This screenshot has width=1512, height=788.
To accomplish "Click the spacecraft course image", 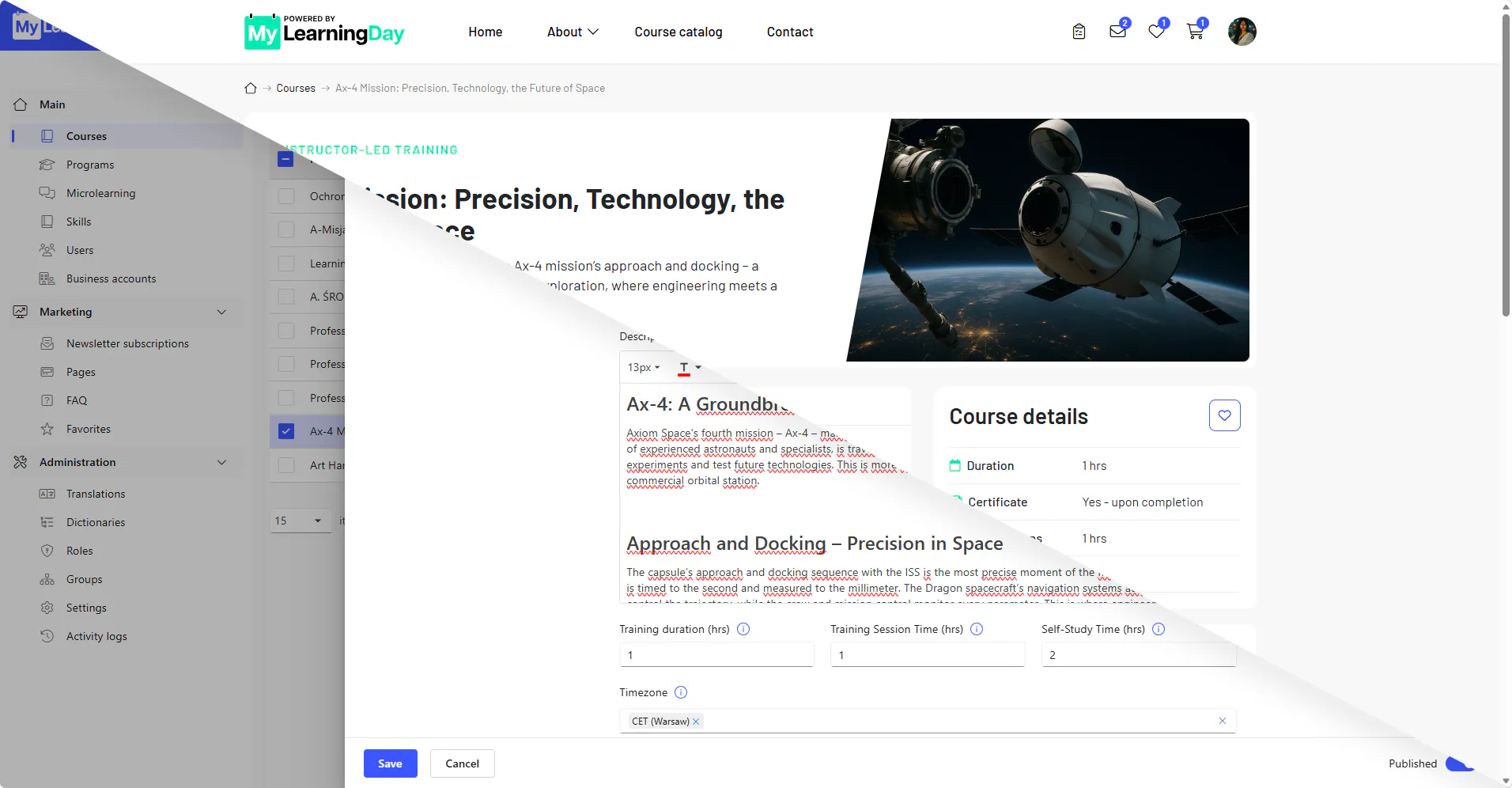I will click(x=1049, y=241).
